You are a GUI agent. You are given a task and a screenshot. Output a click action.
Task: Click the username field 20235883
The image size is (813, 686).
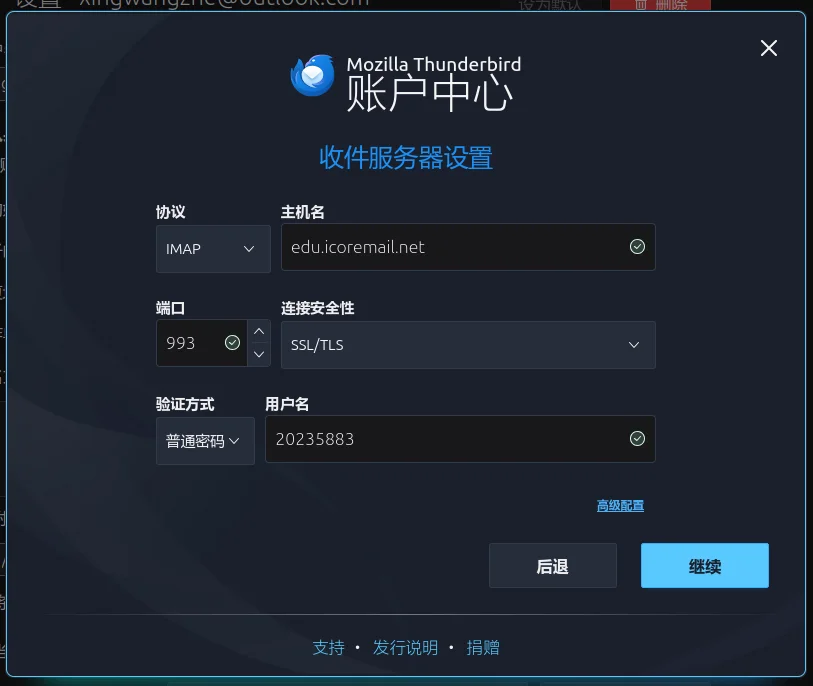pos(460,439)
